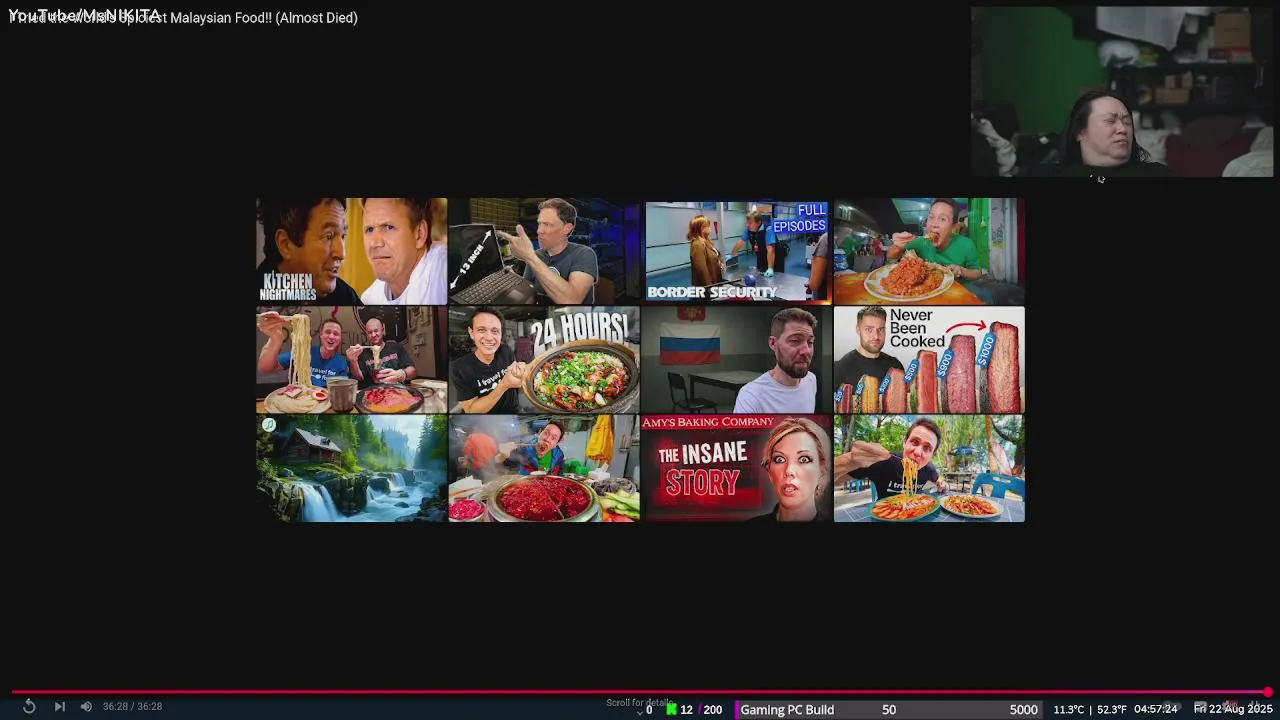Open the two men eating noodles video
The width and height of the screenshot is (1280, 720).
(x=351, y=360)
